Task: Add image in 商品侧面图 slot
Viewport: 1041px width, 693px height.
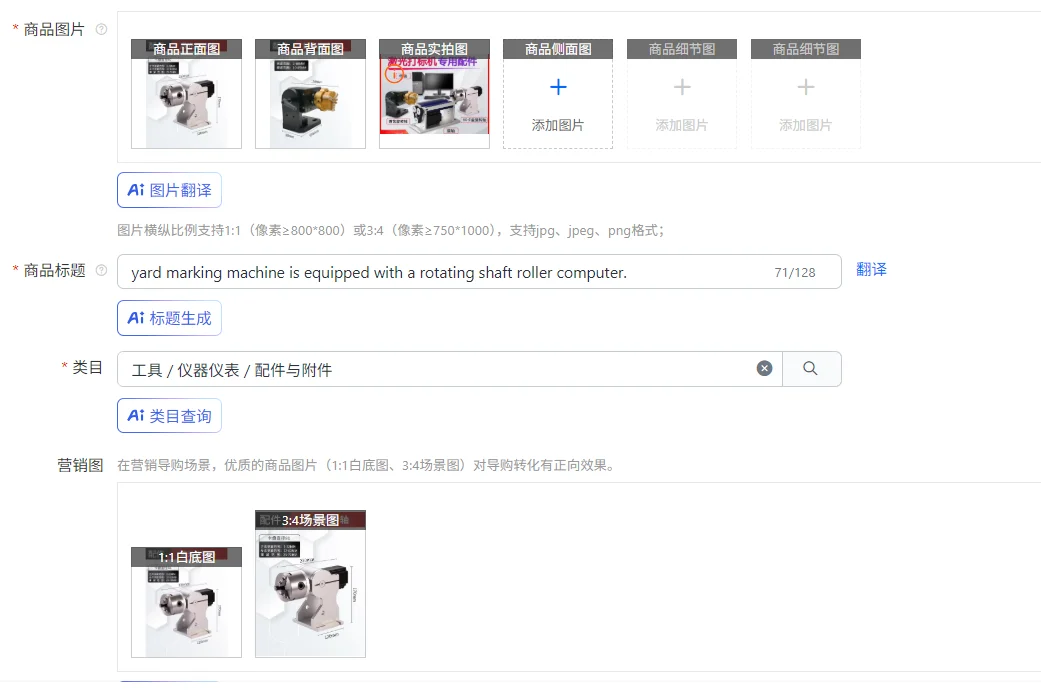Action: [558, 94]
